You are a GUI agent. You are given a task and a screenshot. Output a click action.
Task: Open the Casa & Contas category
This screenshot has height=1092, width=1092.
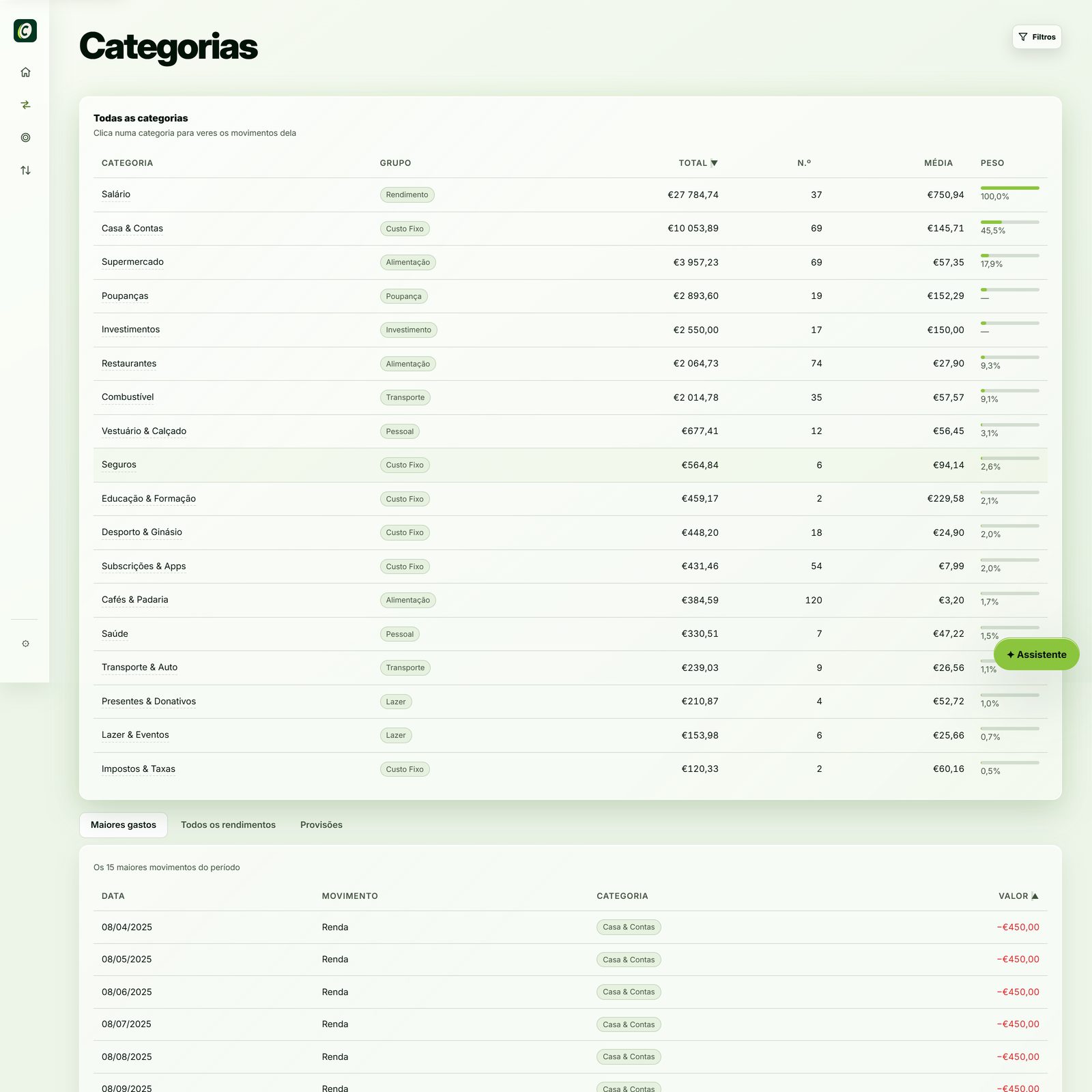tap(132, 229)
